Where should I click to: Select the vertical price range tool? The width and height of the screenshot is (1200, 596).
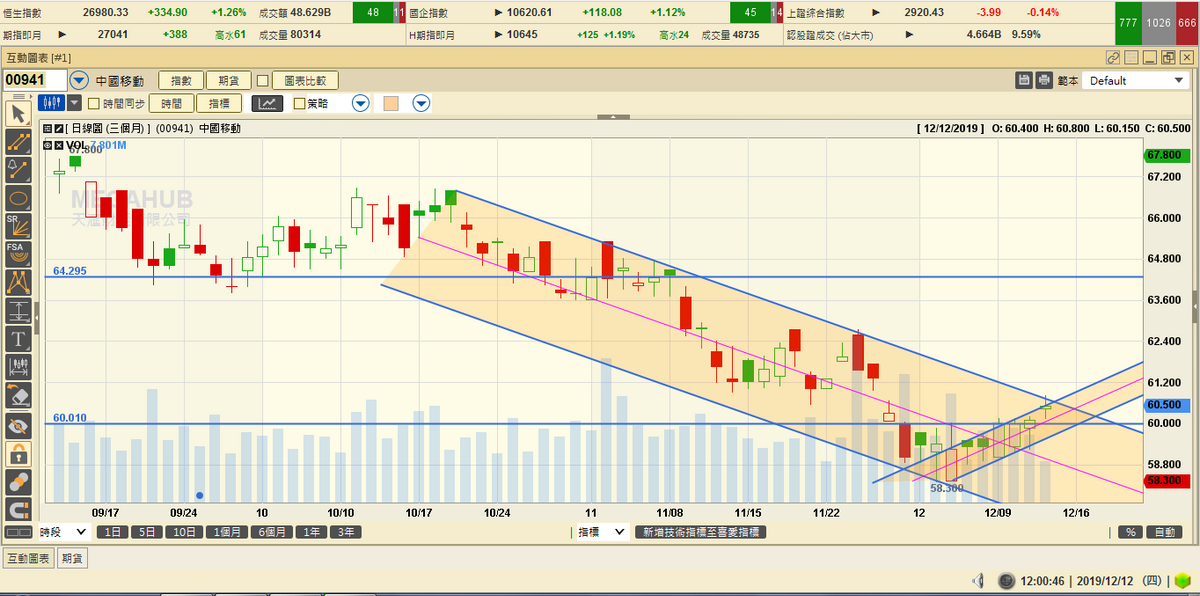(17, 311)
